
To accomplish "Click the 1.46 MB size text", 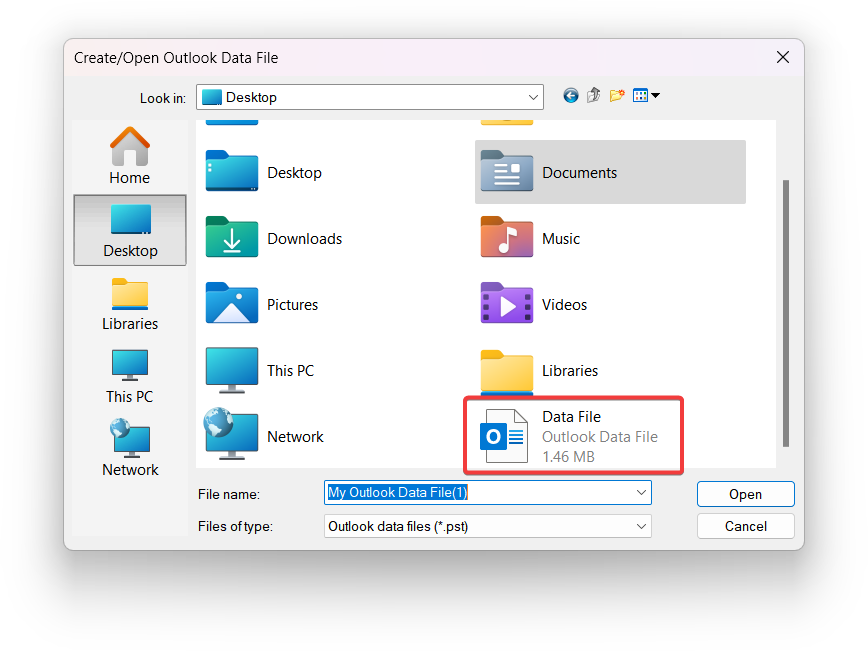I will [x=568, y=457].
